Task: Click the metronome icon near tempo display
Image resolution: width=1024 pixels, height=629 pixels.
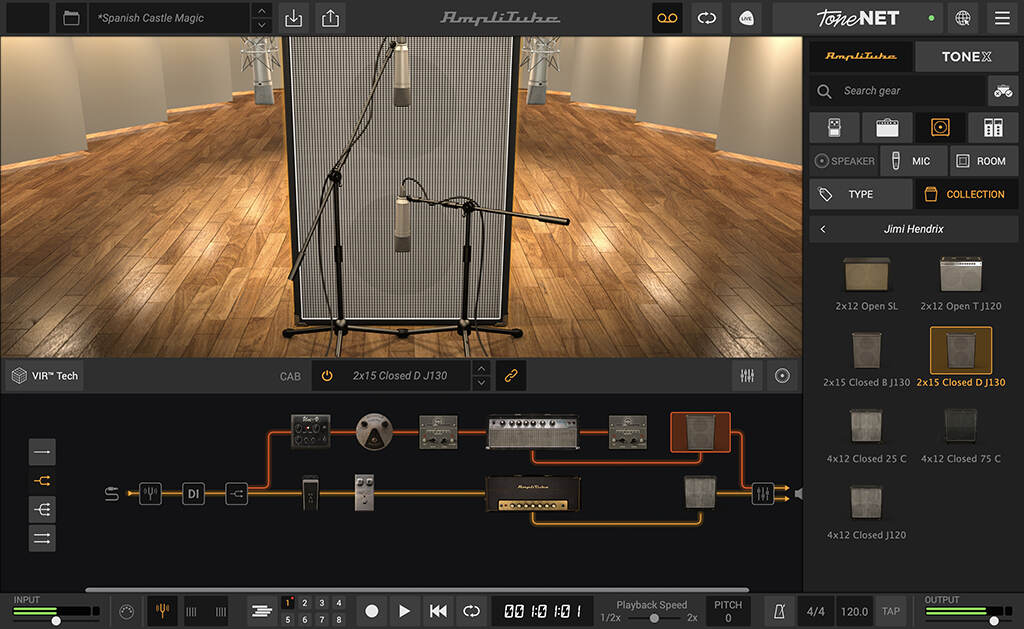Action: click(x=780, y=610)
